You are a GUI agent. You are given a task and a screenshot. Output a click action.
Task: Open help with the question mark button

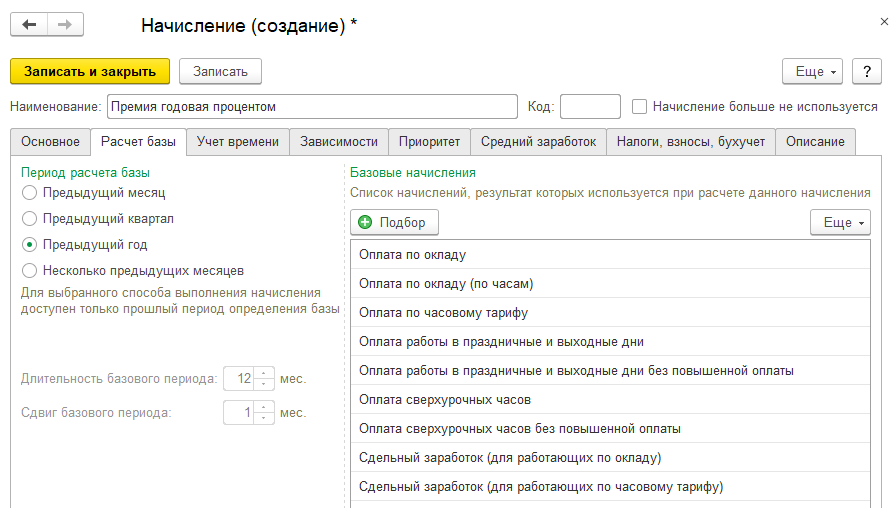coord(866,71)
